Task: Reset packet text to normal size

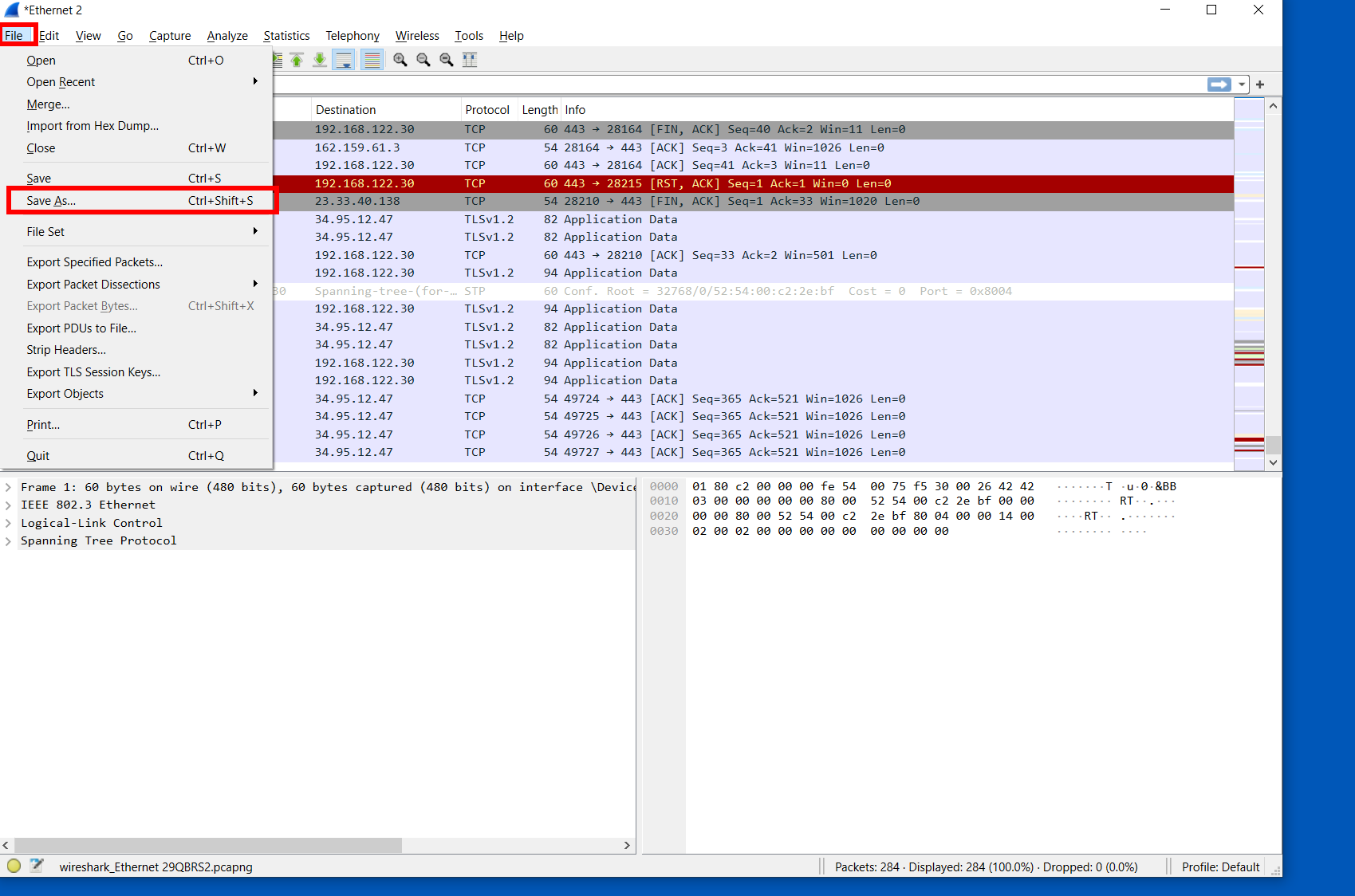Action: 447,60
